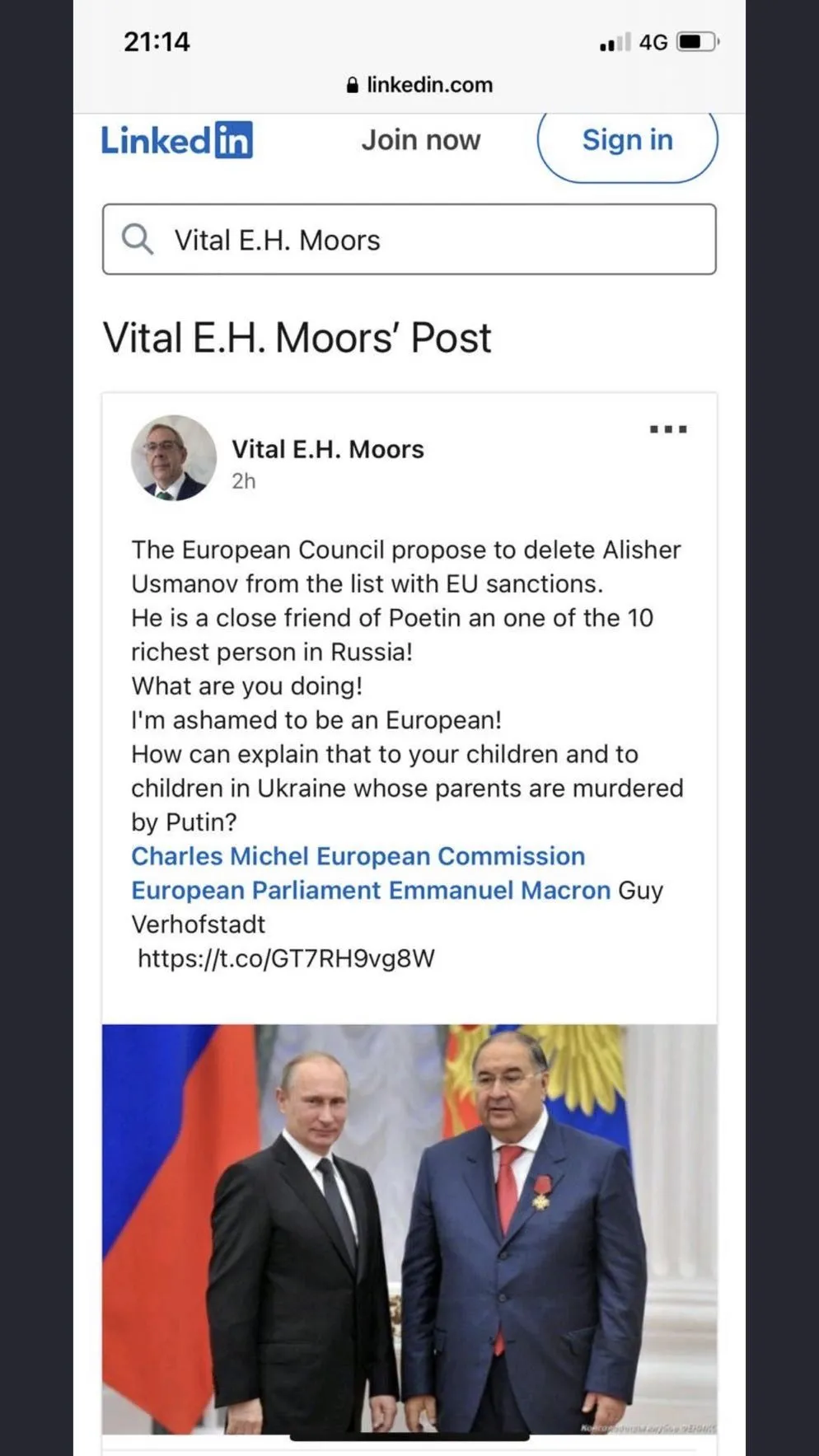The image size is (819, 1456).
Task: Open the post's three-dot options menu
Action: click(667, 429)
